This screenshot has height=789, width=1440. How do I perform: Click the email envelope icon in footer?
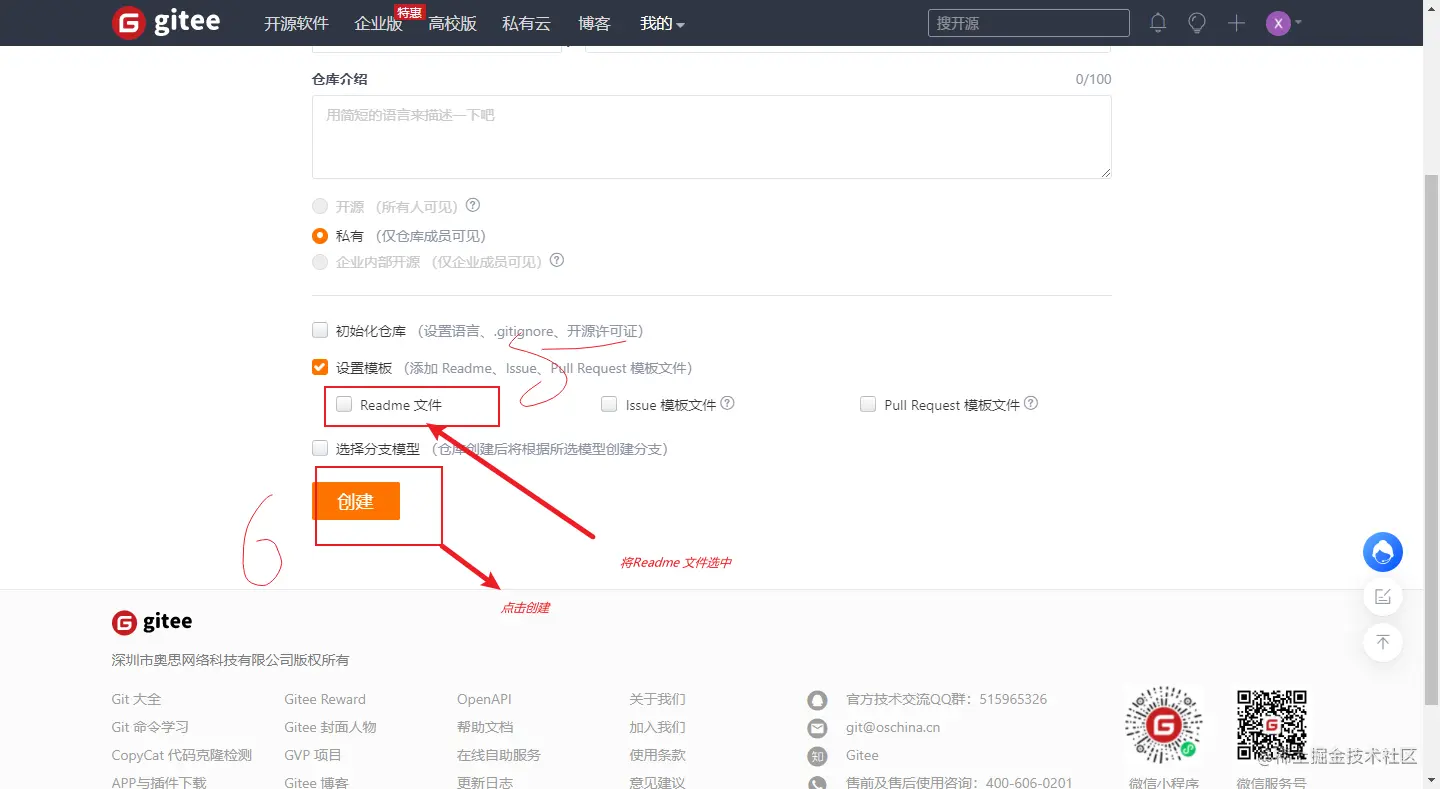point(818,728)
